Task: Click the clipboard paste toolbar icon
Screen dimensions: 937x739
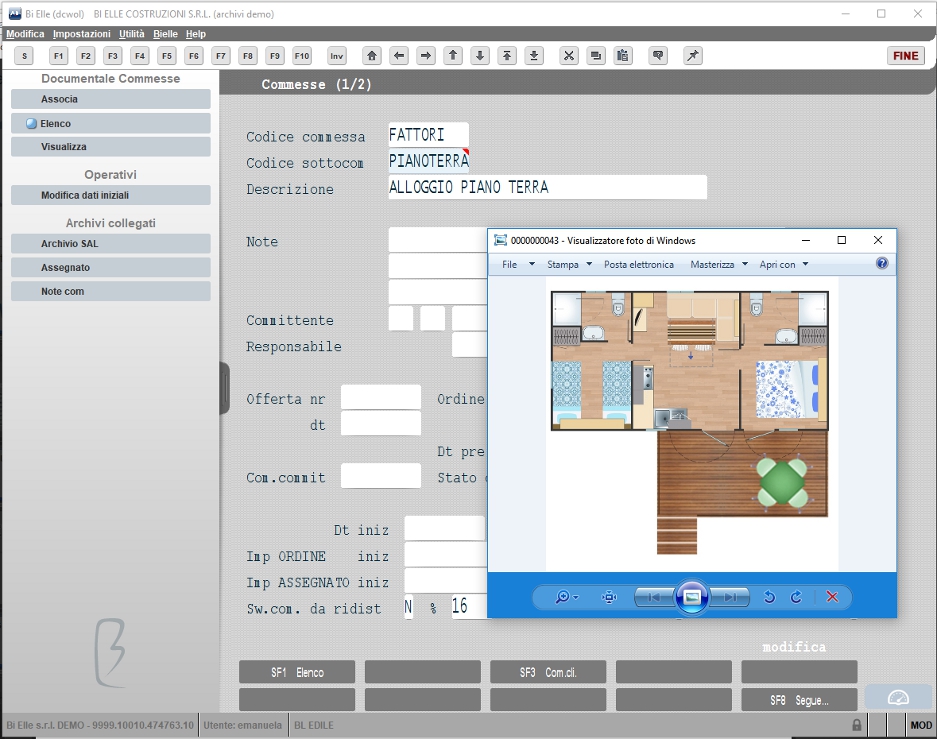Action: [x=623, y=56]
